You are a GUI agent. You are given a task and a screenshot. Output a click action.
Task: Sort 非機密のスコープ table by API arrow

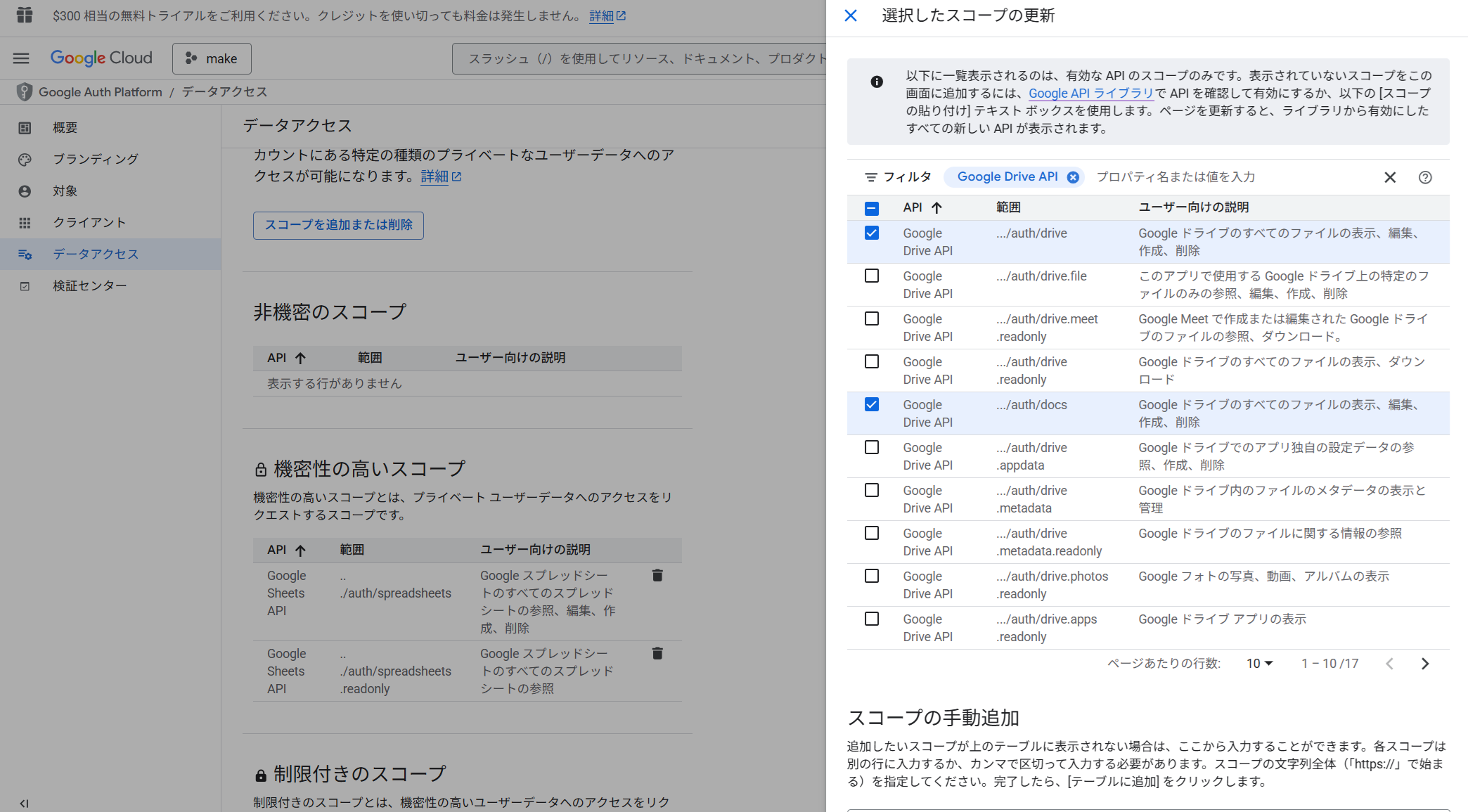click(x=300, y=358)
